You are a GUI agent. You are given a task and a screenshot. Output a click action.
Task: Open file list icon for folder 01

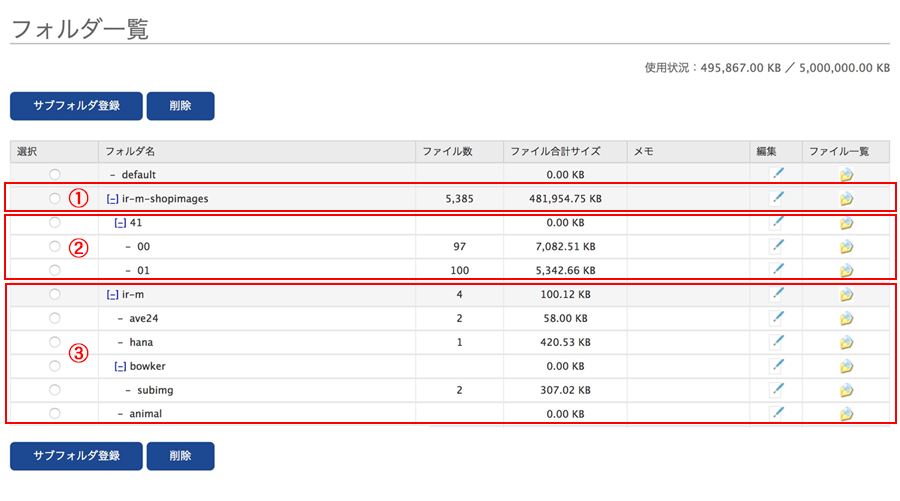click(x=846, y=270)
